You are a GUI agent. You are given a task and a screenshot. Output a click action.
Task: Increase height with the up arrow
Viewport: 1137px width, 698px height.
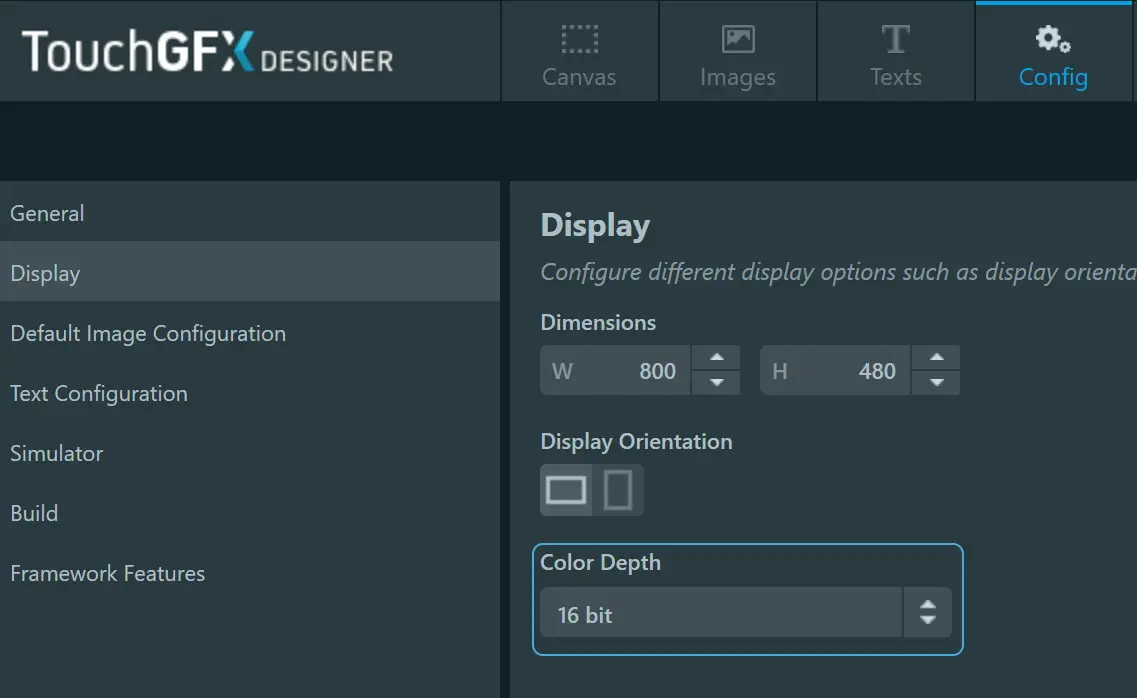click(936, 357)
